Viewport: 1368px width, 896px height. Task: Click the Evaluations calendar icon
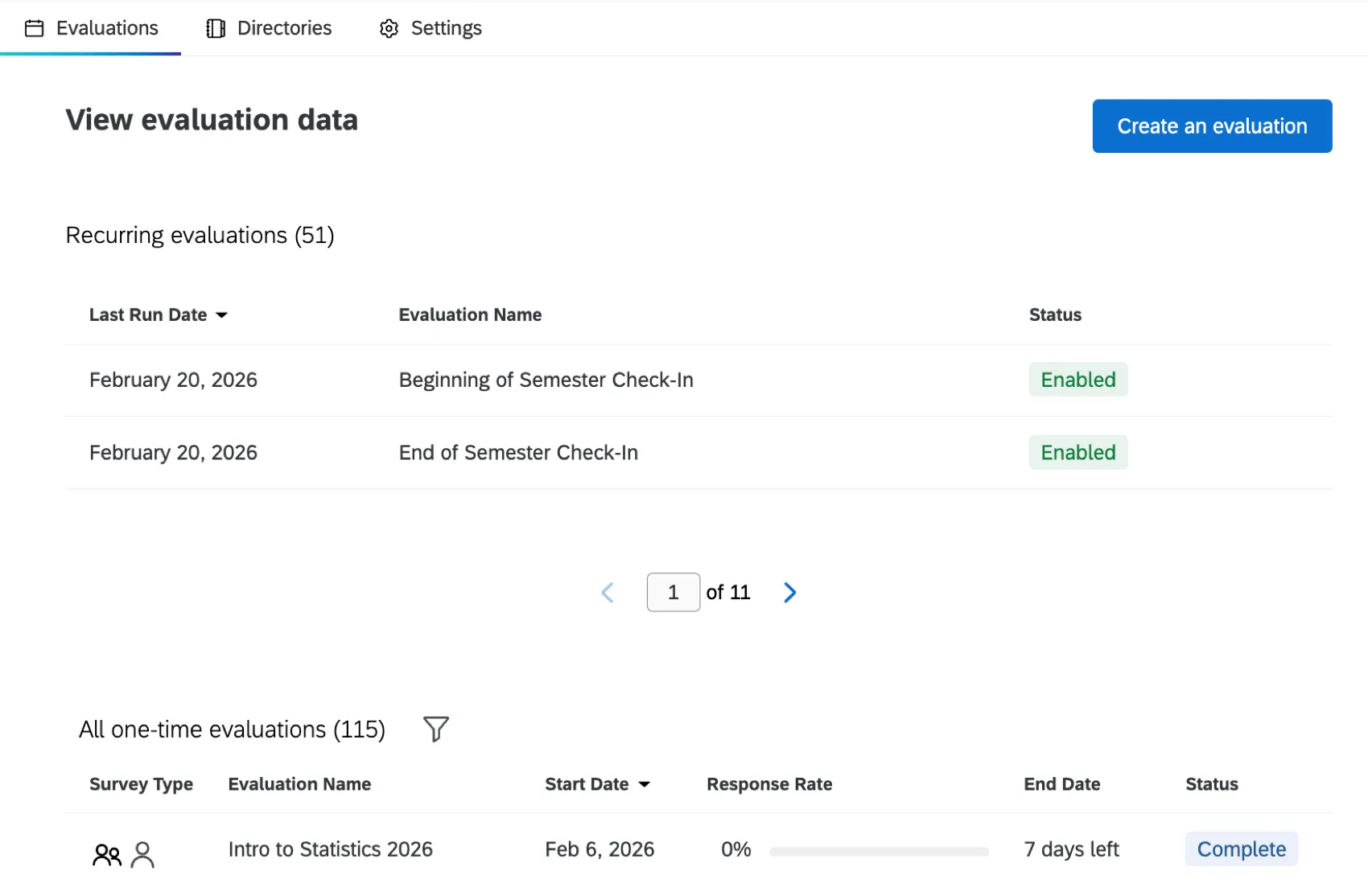pyautogui.click(x=35, y=27)
